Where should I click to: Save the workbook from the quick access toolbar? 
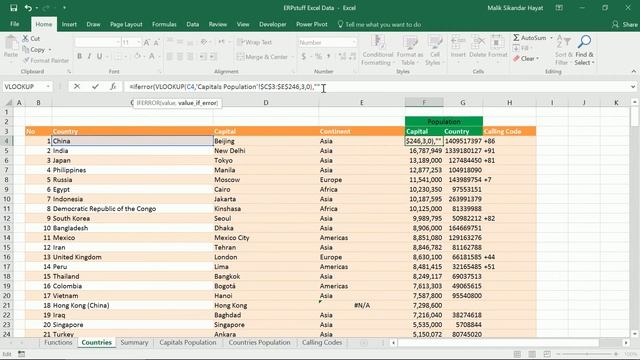13,8
